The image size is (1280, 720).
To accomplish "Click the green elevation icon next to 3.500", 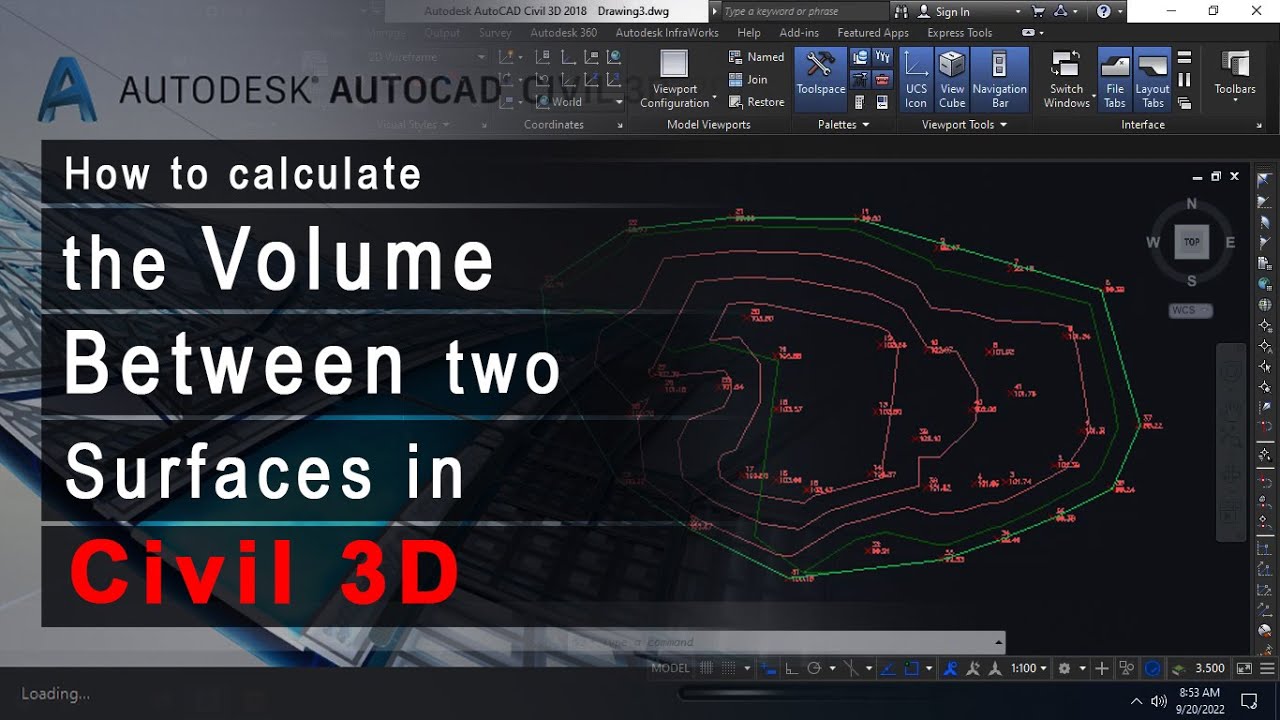I will click(1179, 668).
